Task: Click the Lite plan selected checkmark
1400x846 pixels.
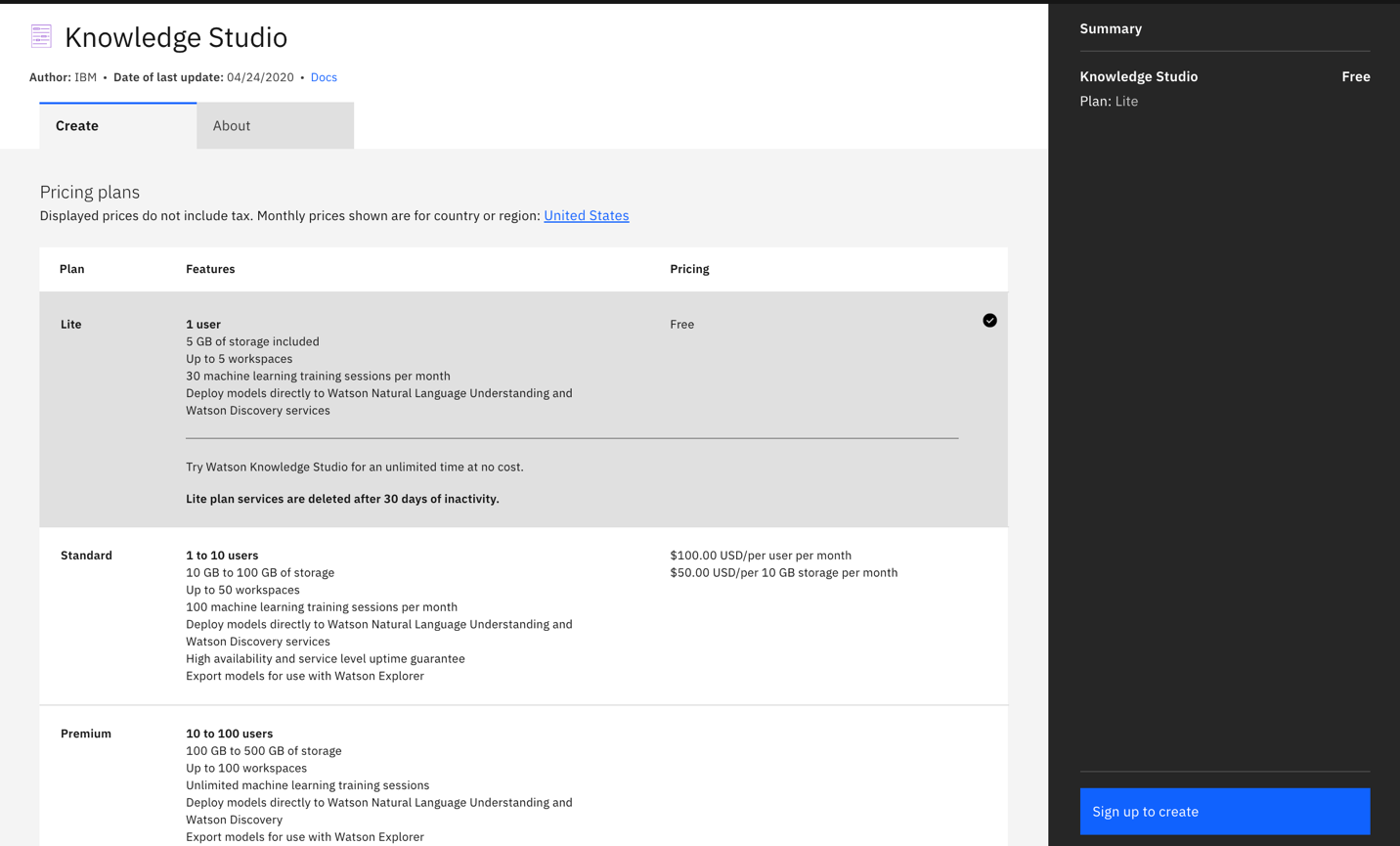Action: (989, 321)
